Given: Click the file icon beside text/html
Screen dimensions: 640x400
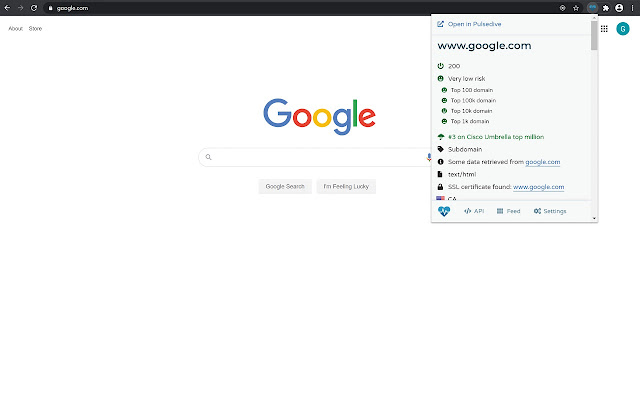Looking at the screenshot, I should click(x=440, y=174).
